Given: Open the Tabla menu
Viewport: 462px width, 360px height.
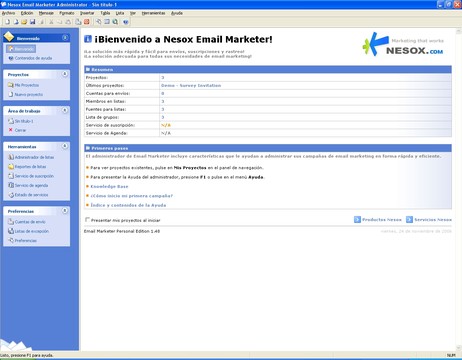Looking at the screenshot, I should pyautogui.click(x=105, y=13).
